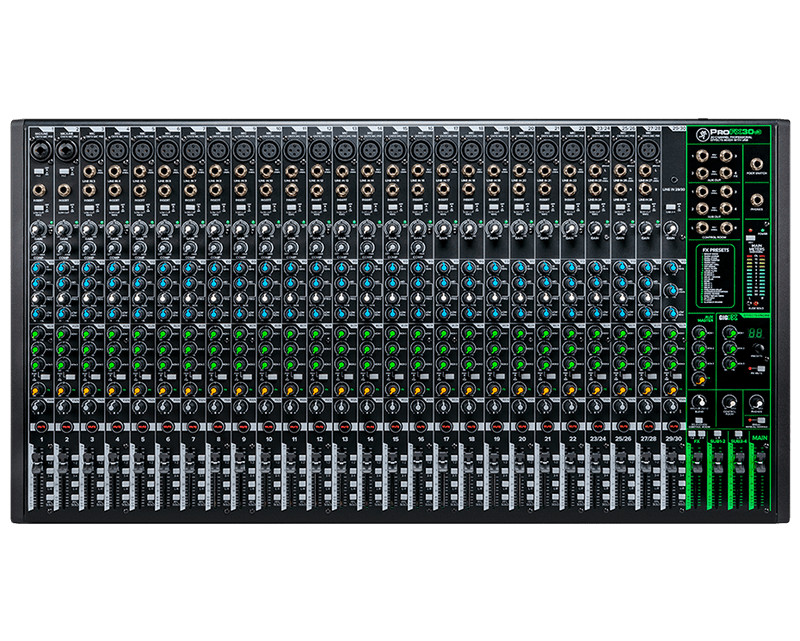This screenshot has height=641, width=800.
Task: Click the two-digit FX preset display
Action: (756, 333)
